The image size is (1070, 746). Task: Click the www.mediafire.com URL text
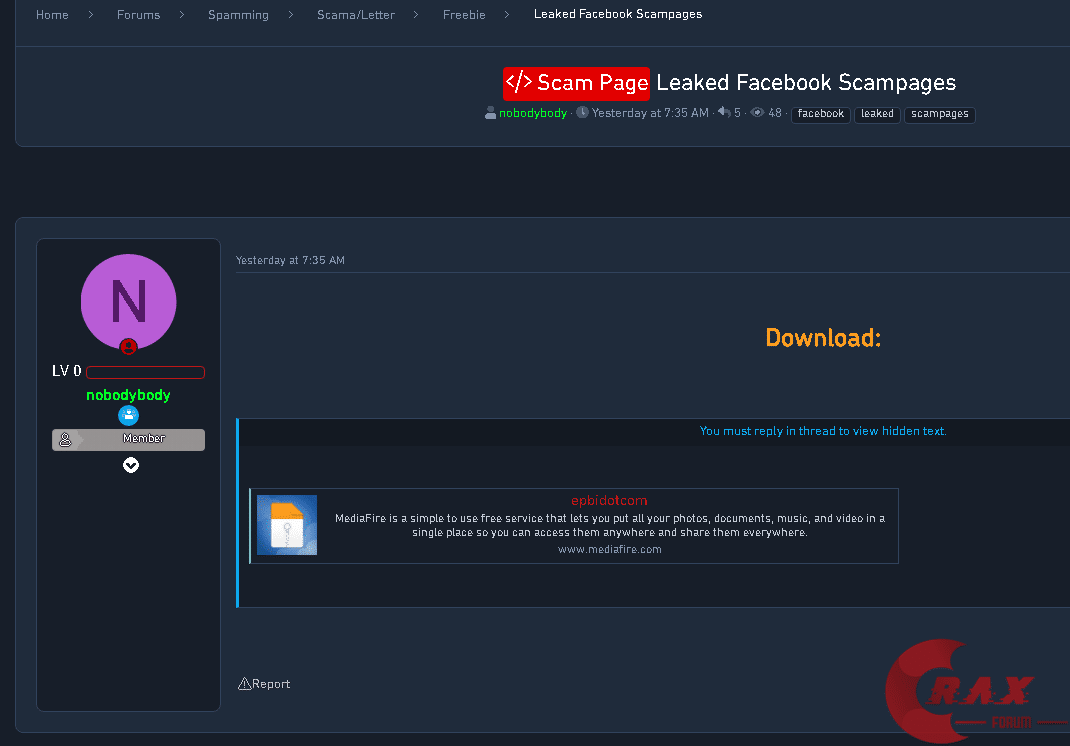609,549
